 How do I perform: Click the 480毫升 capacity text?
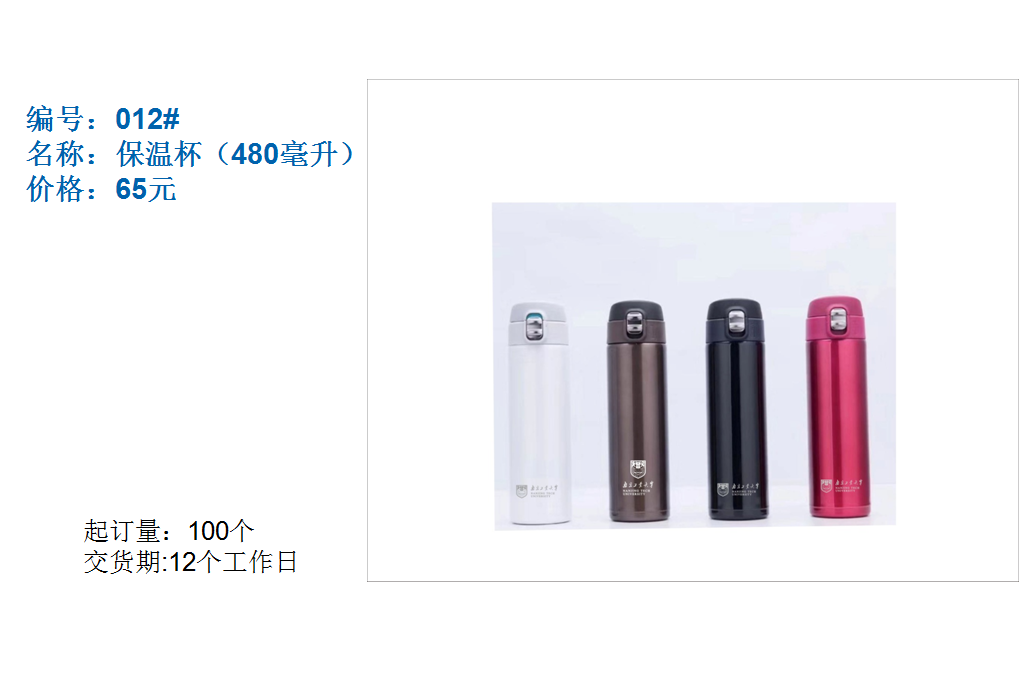coord(284,154)
